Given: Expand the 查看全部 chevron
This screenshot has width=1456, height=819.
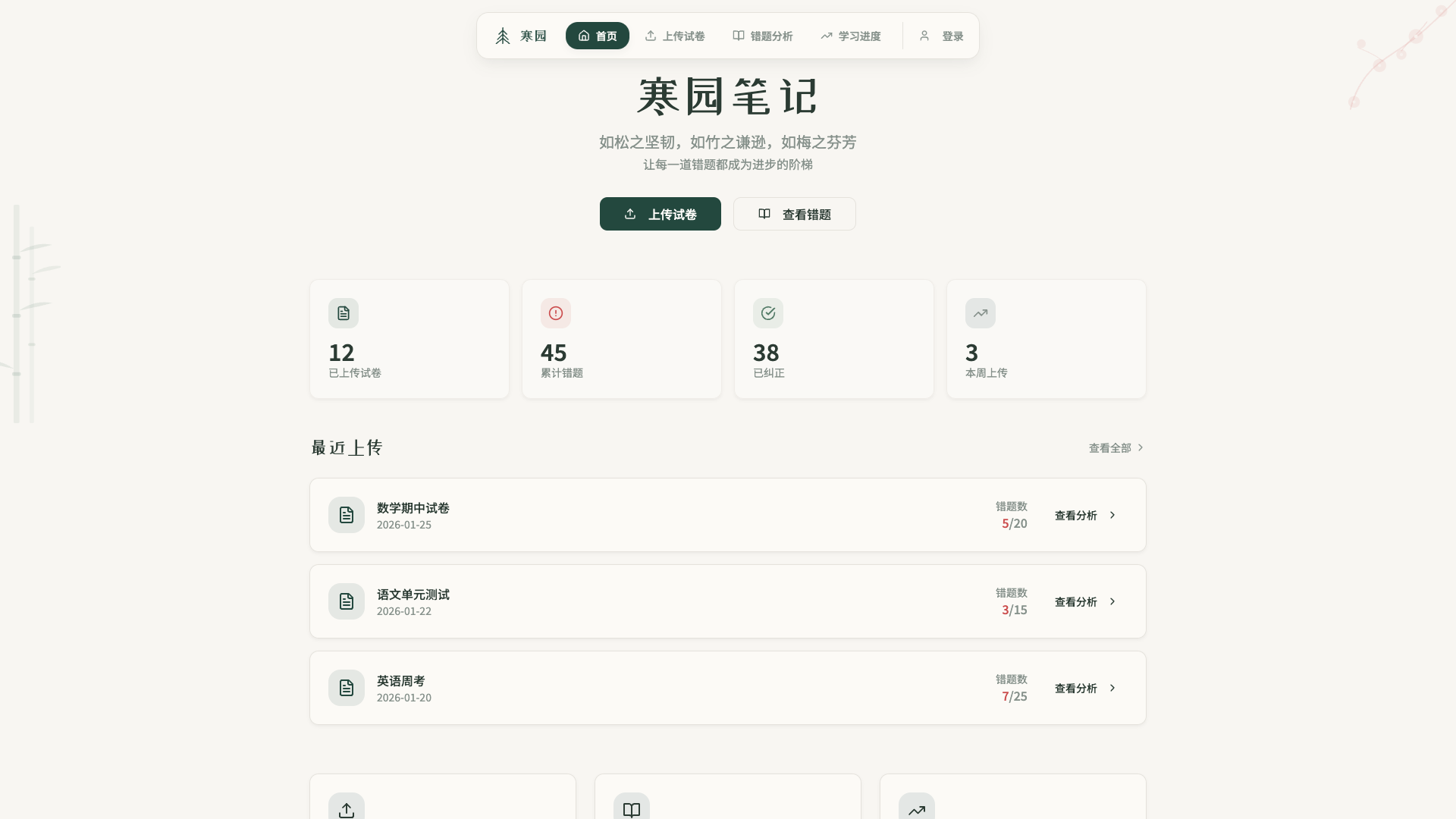Looking at the screenshot, I should (x=1141, y=447).
